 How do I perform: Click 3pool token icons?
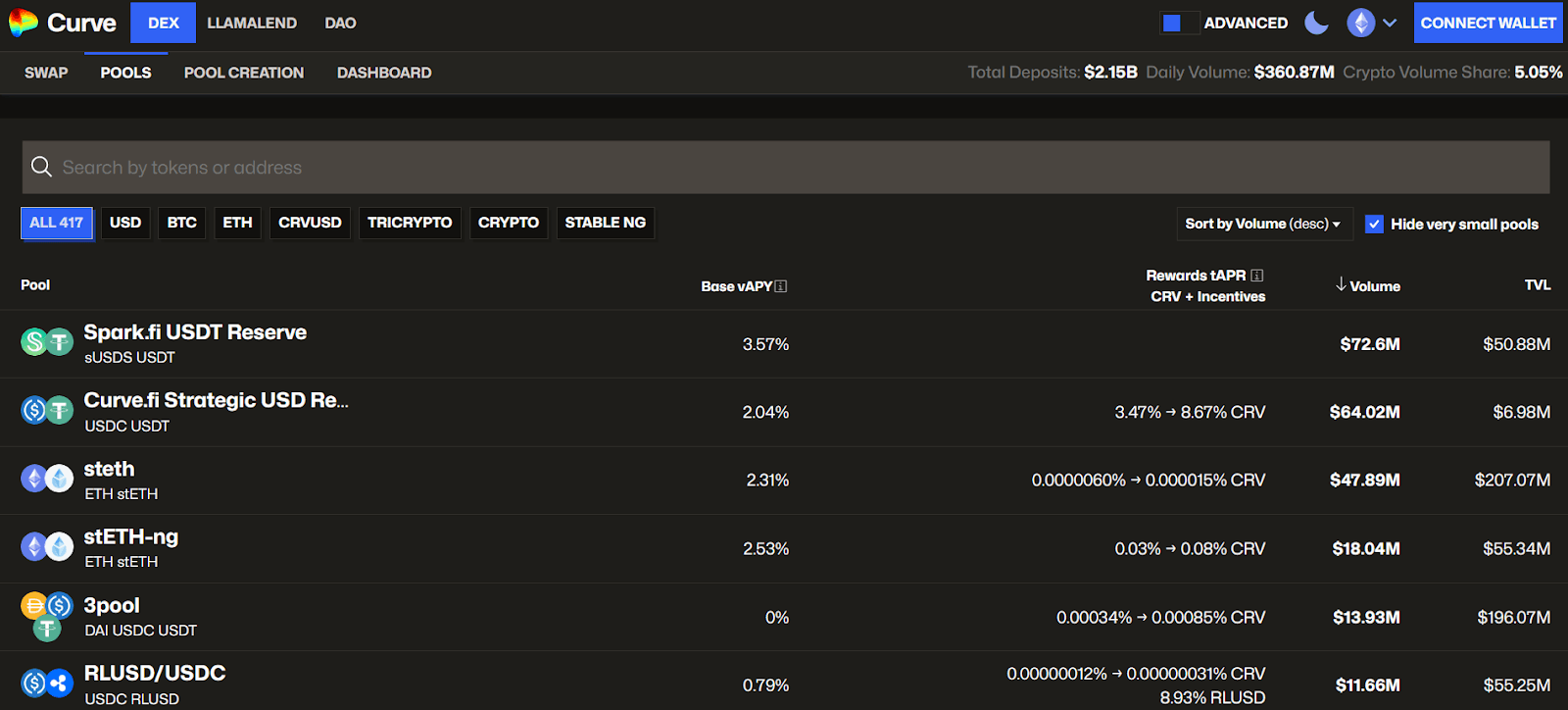47,617
